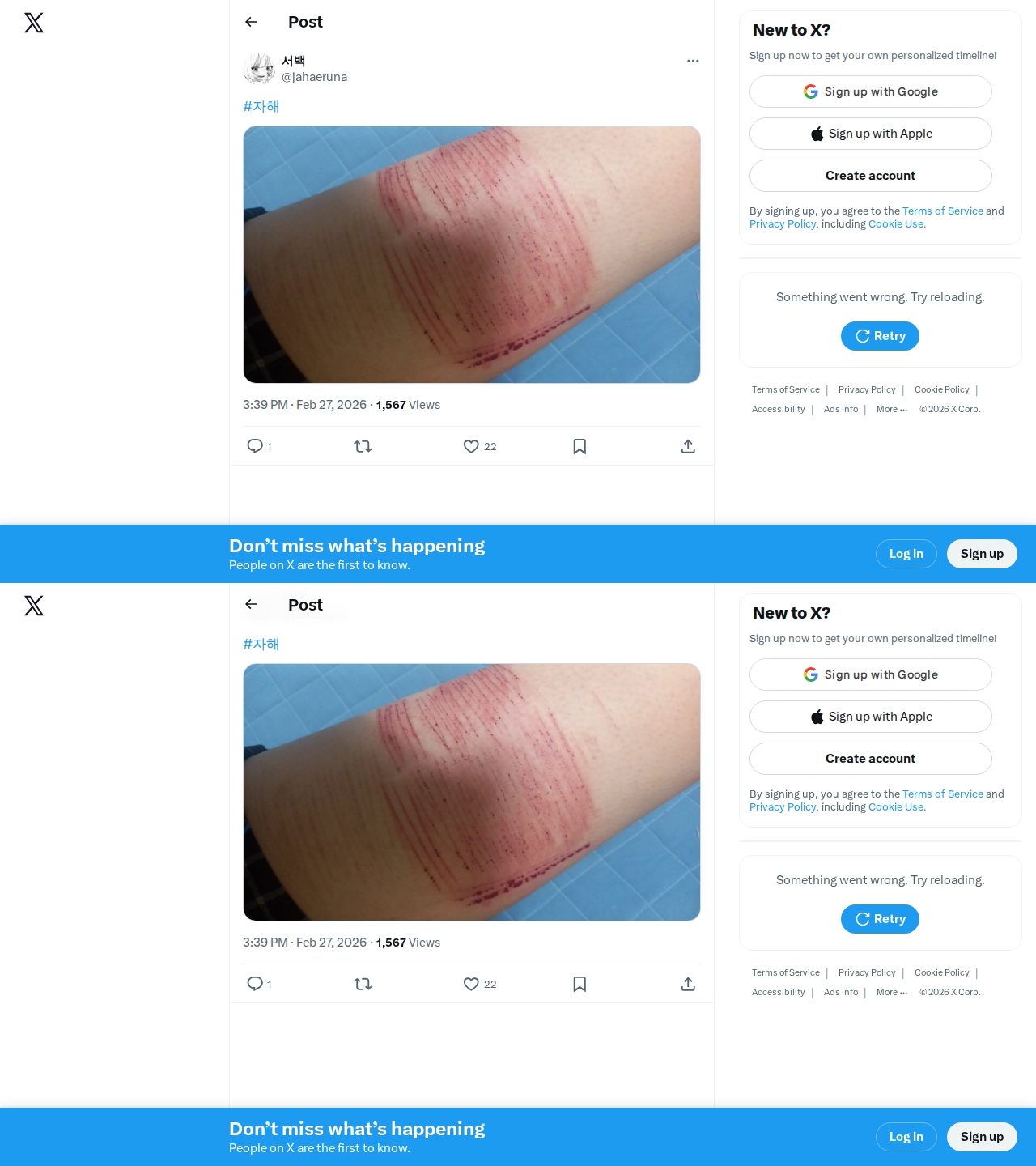This screenshot has width=1036, height=1166.
Task: Click the Retry button in the first sidebar
Action: [x=880, y=336]
